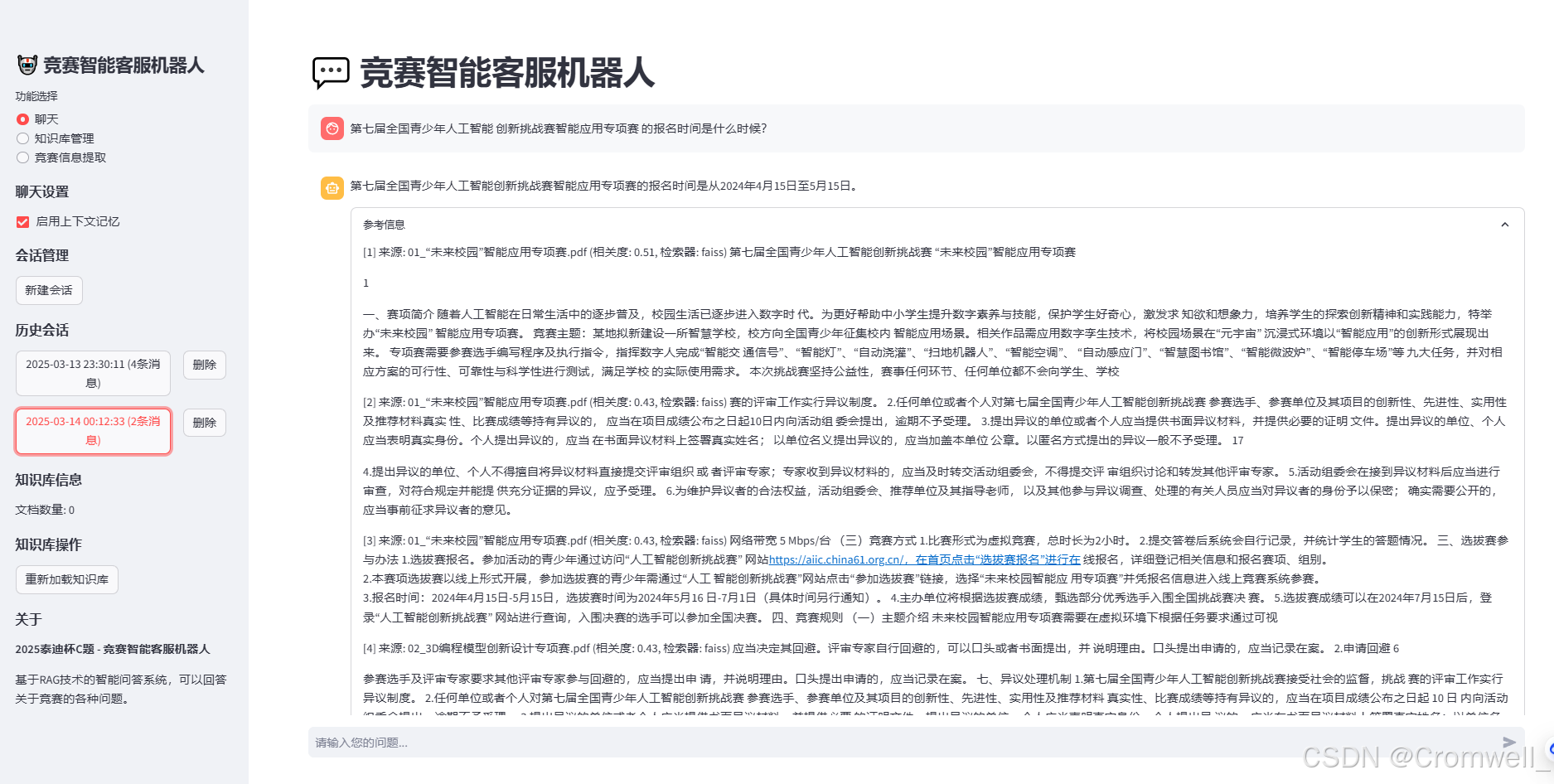Open the 2025-03-13 23:30:11 history session
1554x784 pixels.
click(x=93, y=373)
